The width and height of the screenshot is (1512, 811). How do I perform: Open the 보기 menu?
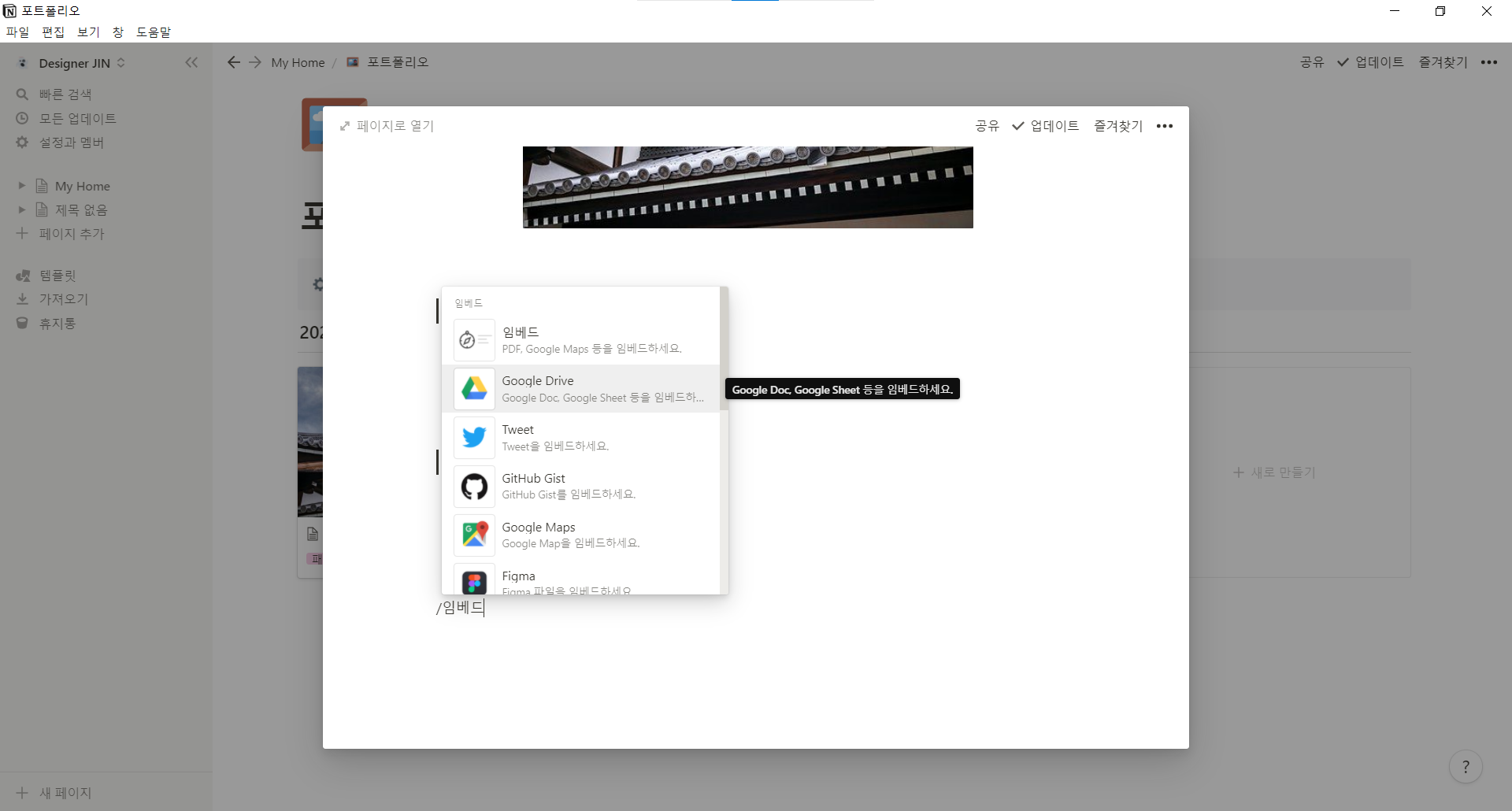point(88,32)
